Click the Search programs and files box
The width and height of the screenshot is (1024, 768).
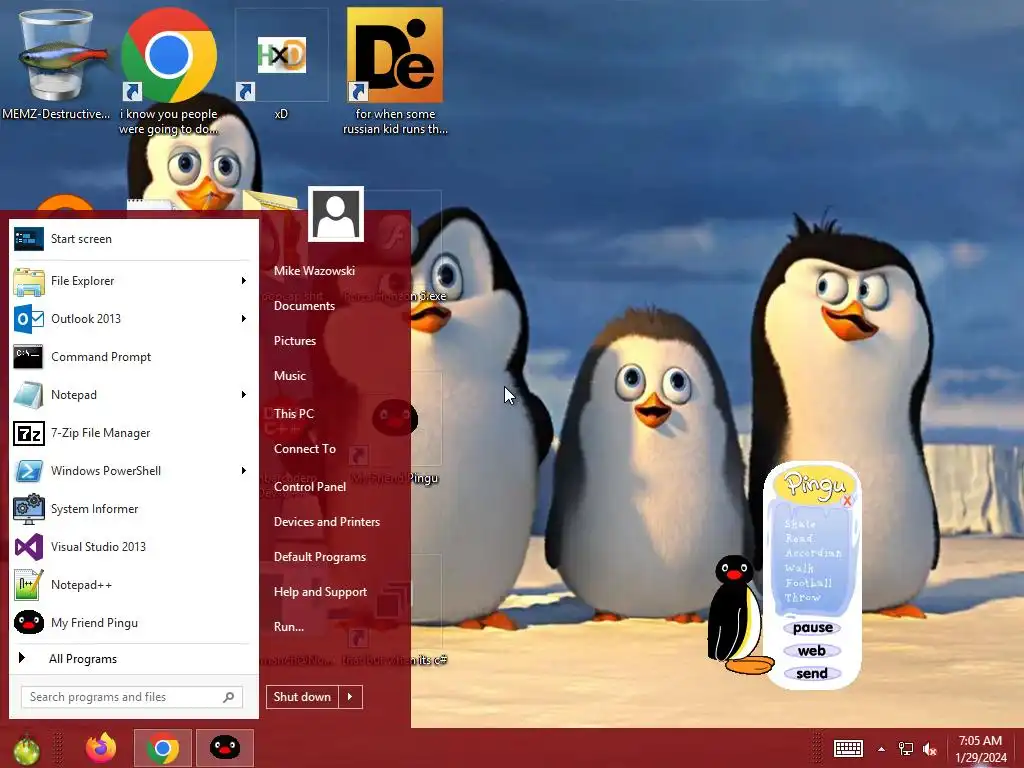(x=131, y=697)
